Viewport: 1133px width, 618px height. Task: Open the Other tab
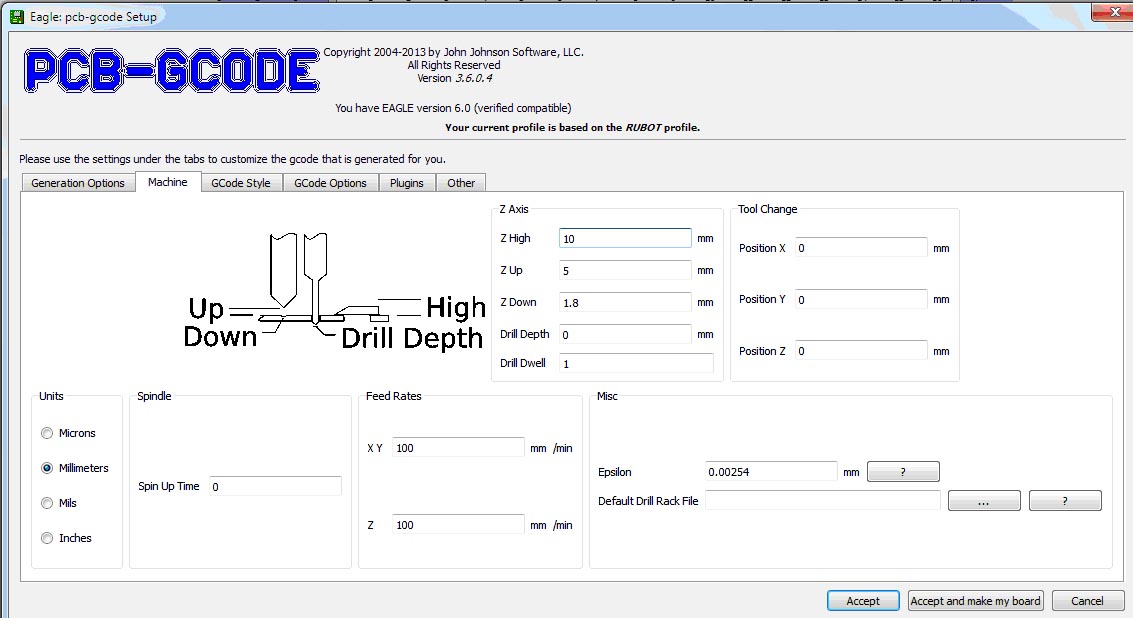[x=461, y=183]
